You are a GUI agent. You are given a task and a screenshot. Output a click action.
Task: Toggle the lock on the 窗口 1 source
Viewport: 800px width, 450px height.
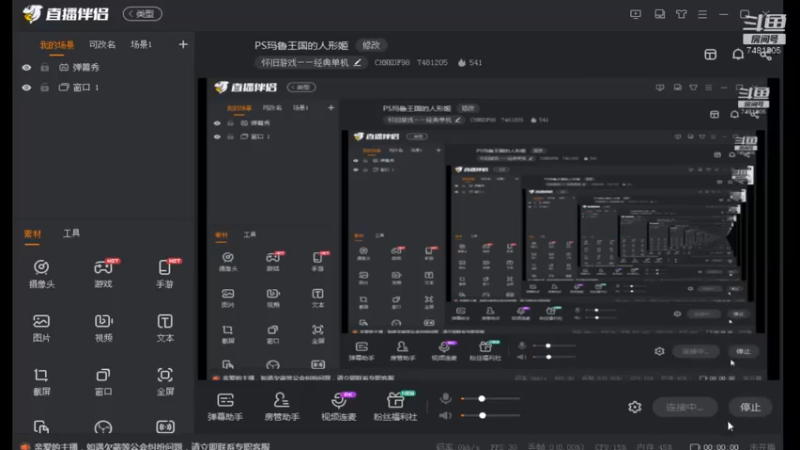click(45, 88)
